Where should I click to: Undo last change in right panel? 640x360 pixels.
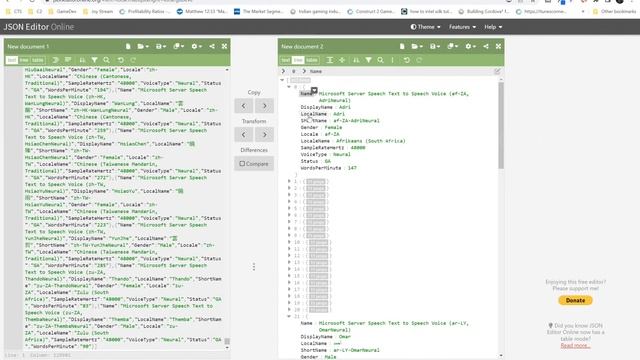407,60
